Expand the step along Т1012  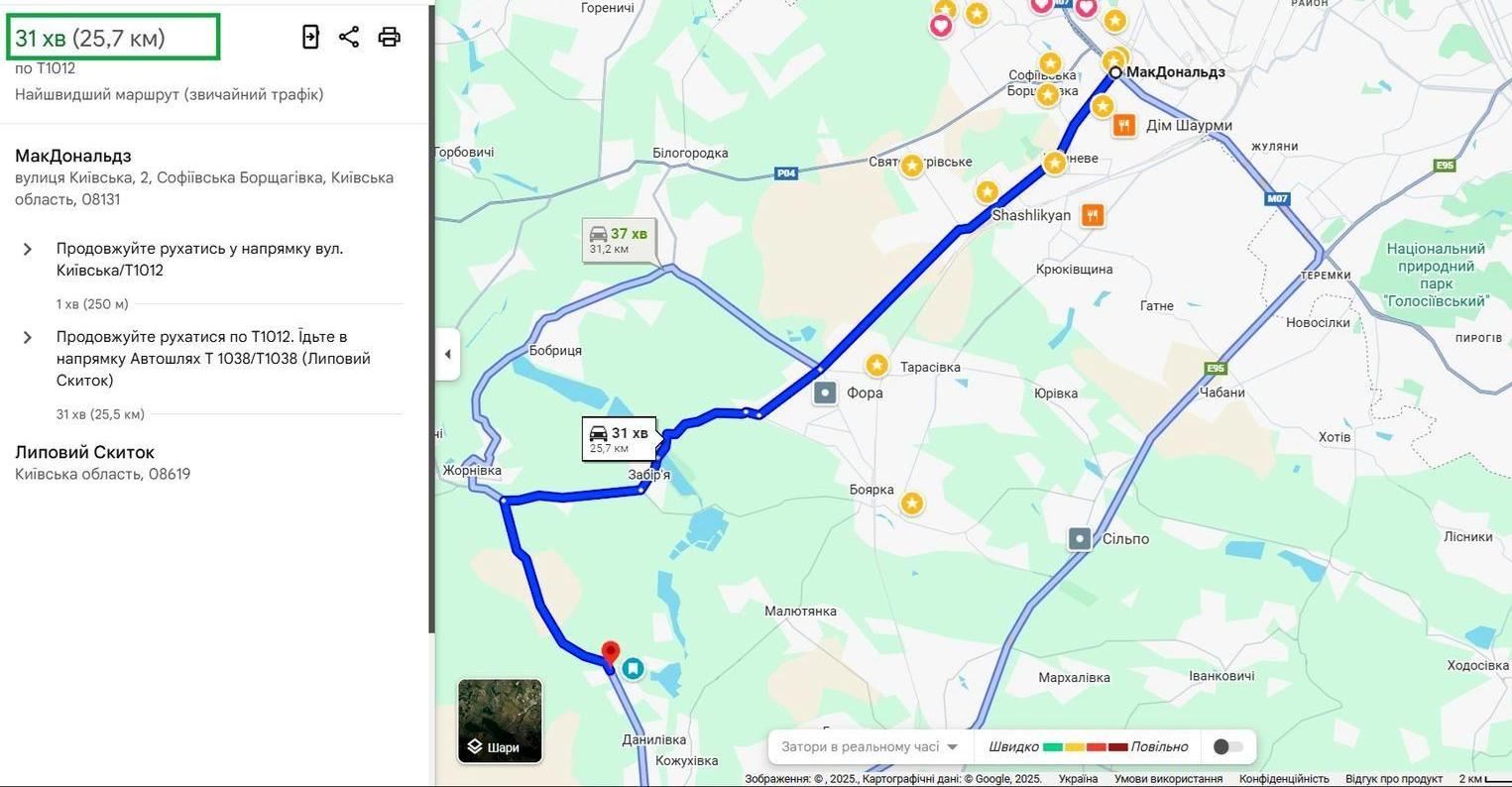click(x=28, y=337)
